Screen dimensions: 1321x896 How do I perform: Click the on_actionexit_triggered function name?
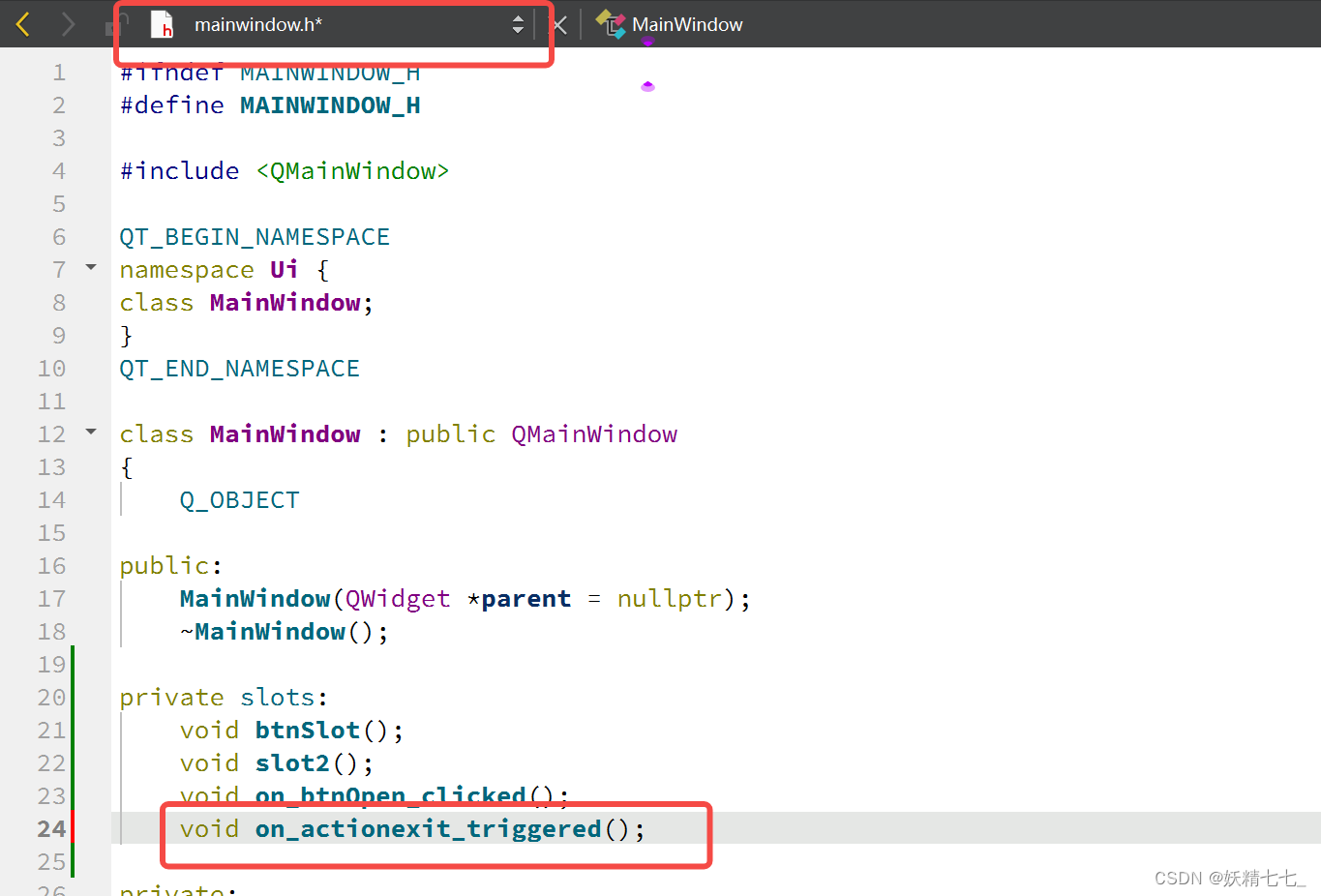tap(429, 829)
